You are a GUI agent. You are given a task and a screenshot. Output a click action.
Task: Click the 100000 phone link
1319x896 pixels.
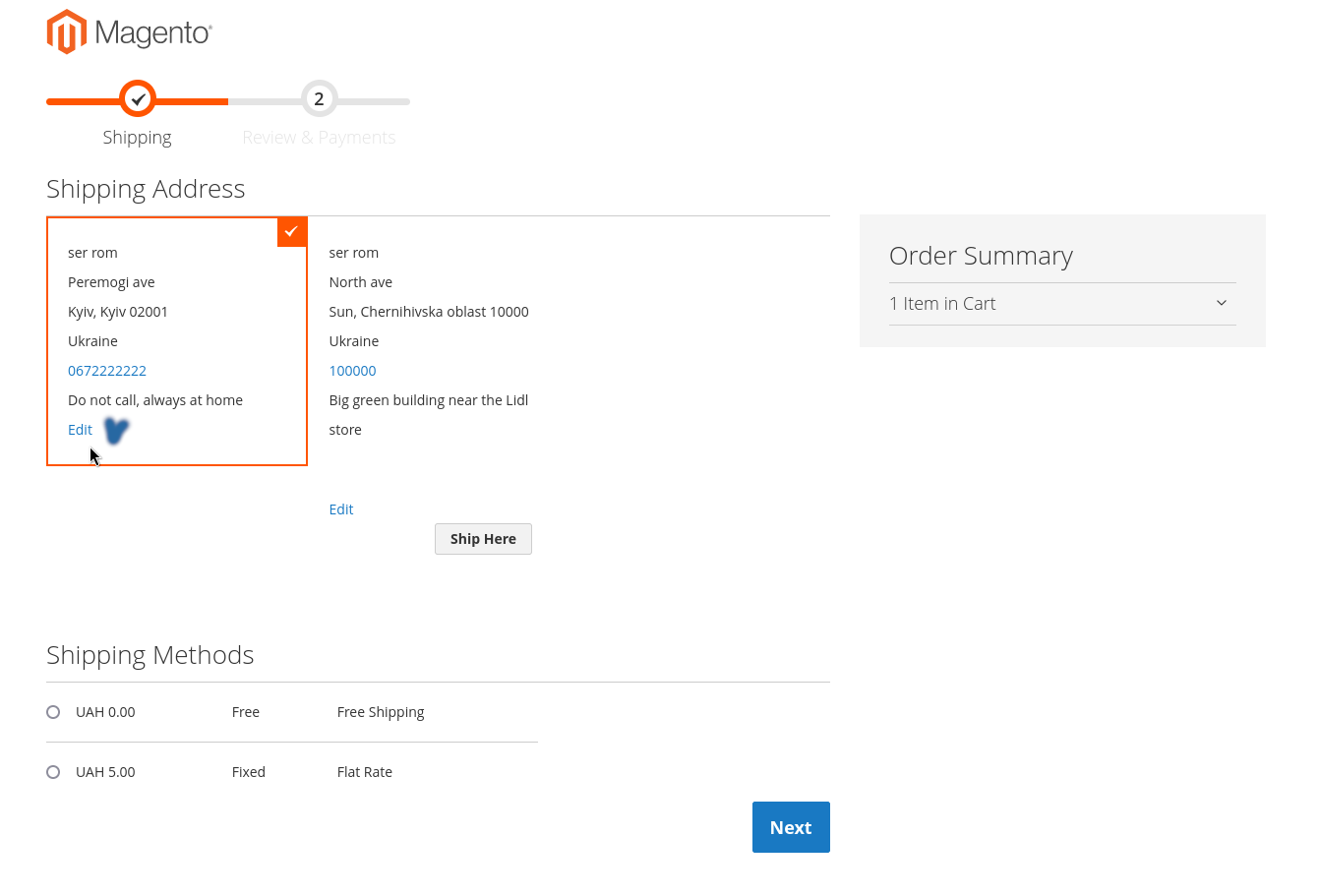tap(352, 371)
